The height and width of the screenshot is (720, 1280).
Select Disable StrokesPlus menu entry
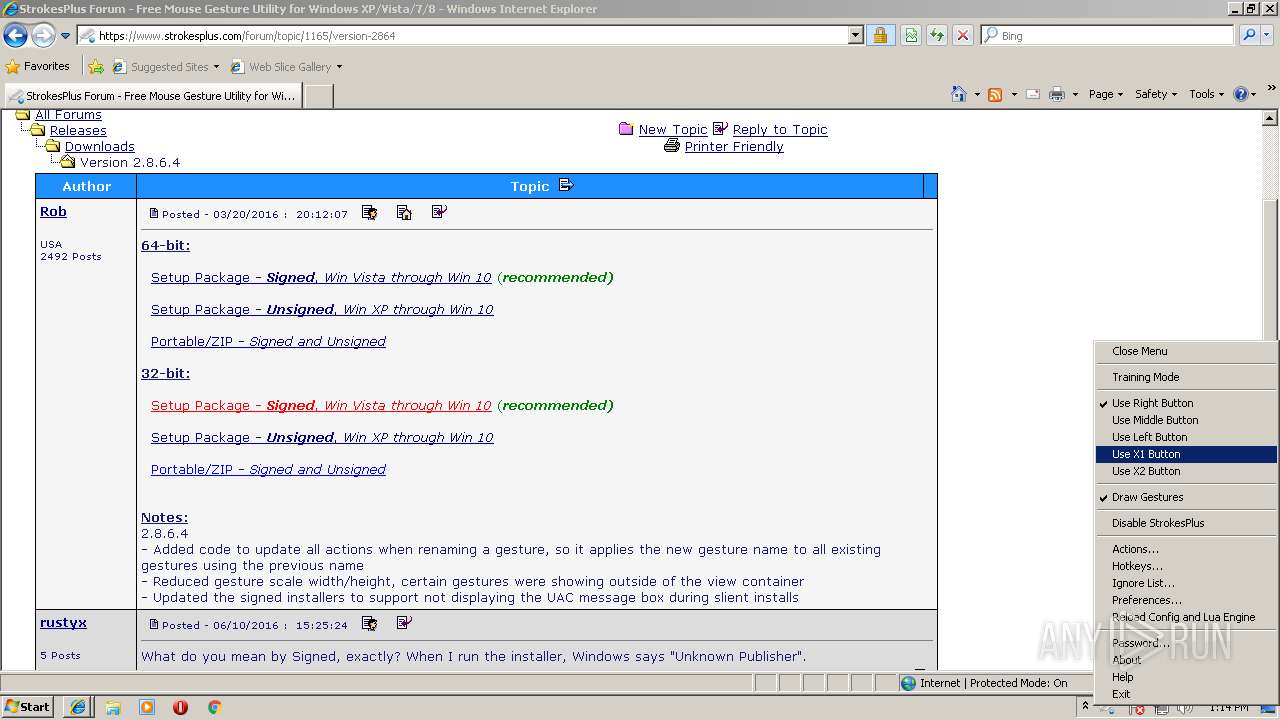point(1186,523)
